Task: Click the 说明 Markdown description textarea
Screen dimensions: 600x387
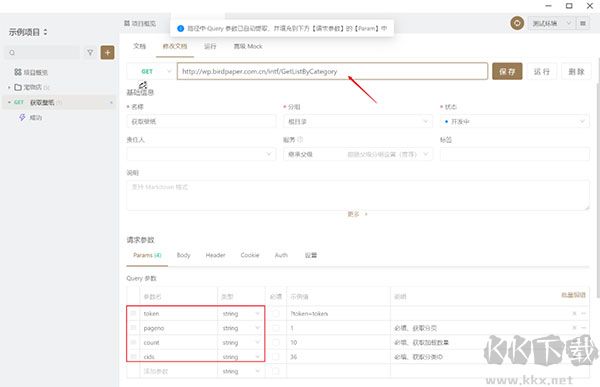Action: 358,195
